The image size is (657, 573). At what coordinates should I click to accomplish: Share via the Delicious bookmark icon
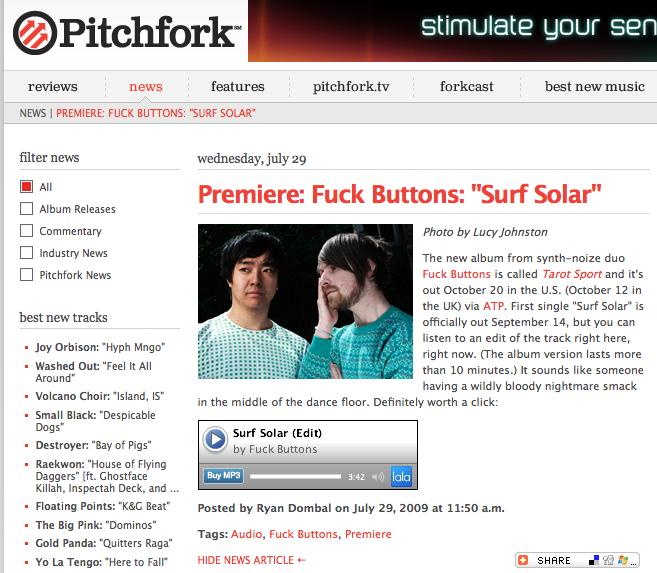(x=594, y=560)
